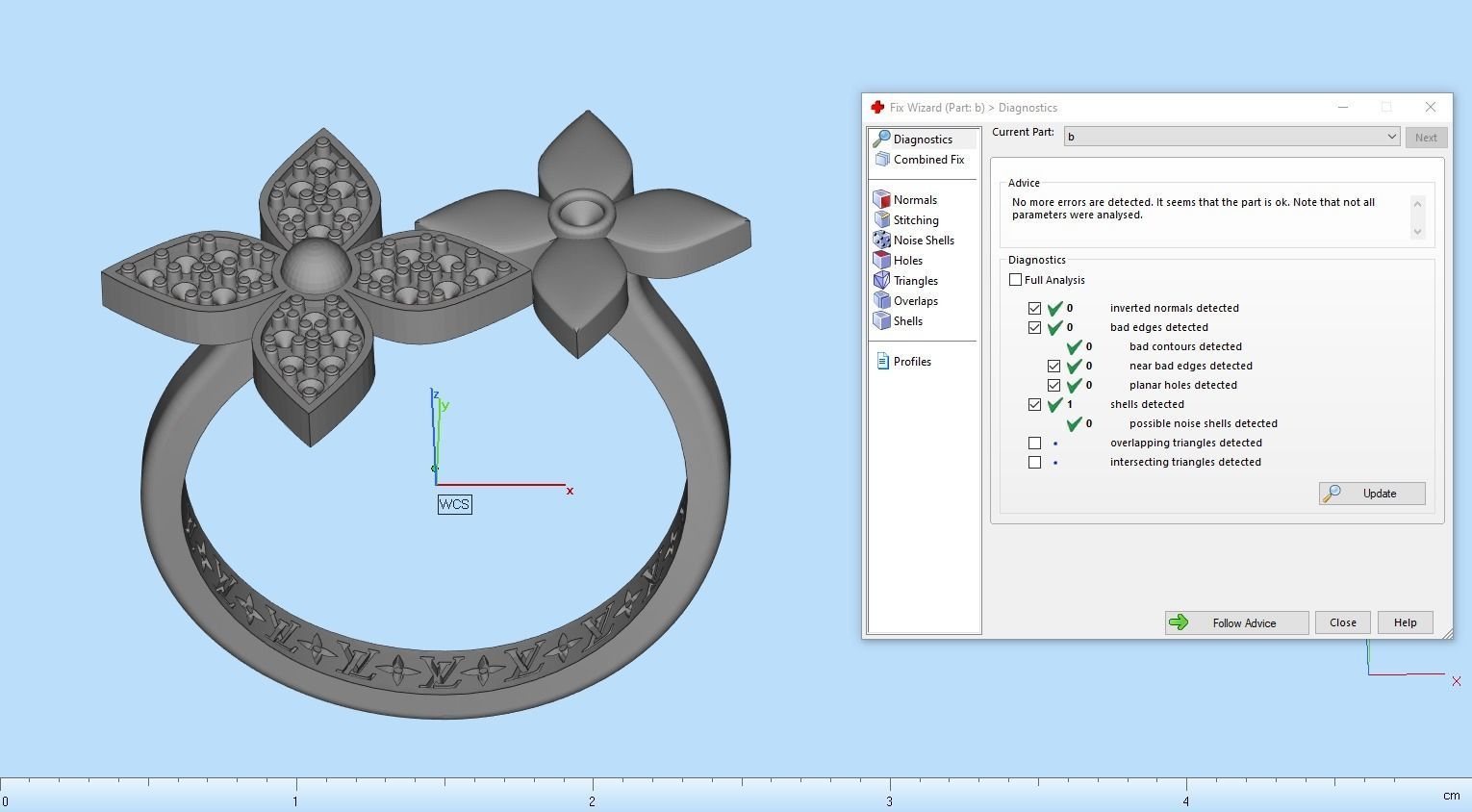Enable the Full Analysis checkbox
1472x812 pixels.
[x=1015, y=280]
